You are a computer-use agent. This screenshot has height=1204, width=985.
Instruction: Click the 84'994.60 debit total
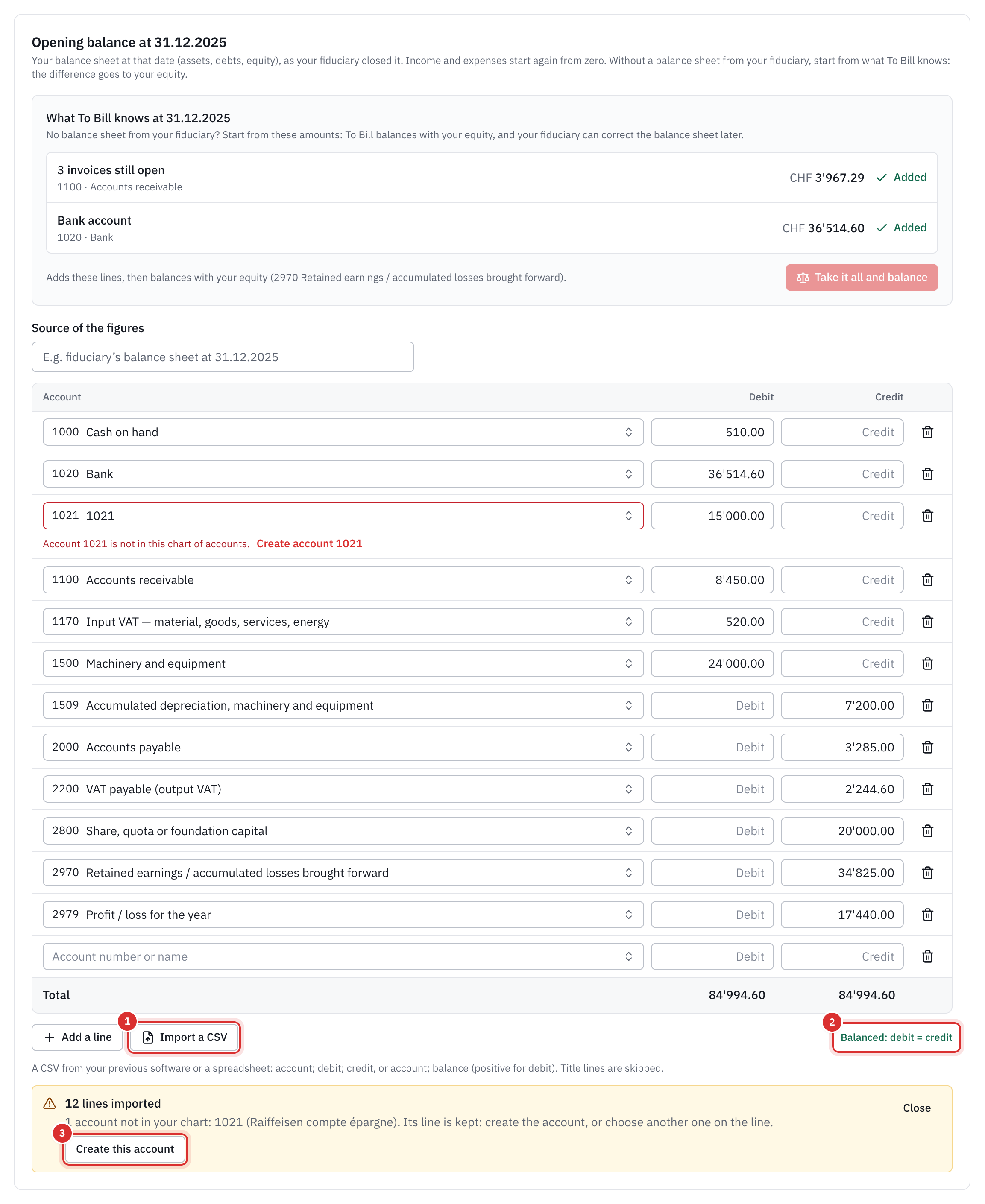point(736,995)
